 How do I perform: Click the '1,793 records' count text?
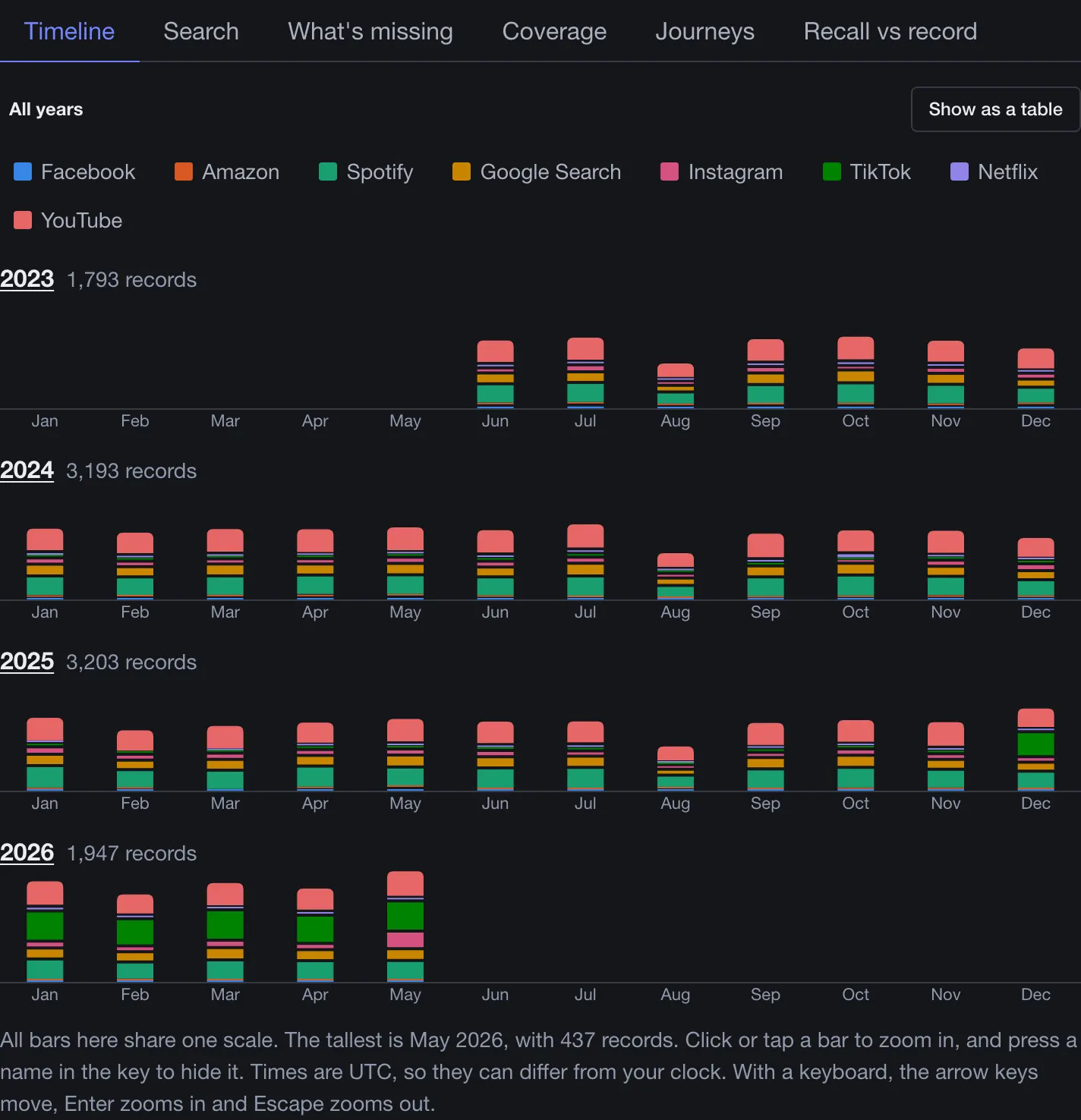pyautogui.click(x=131, y=280)
